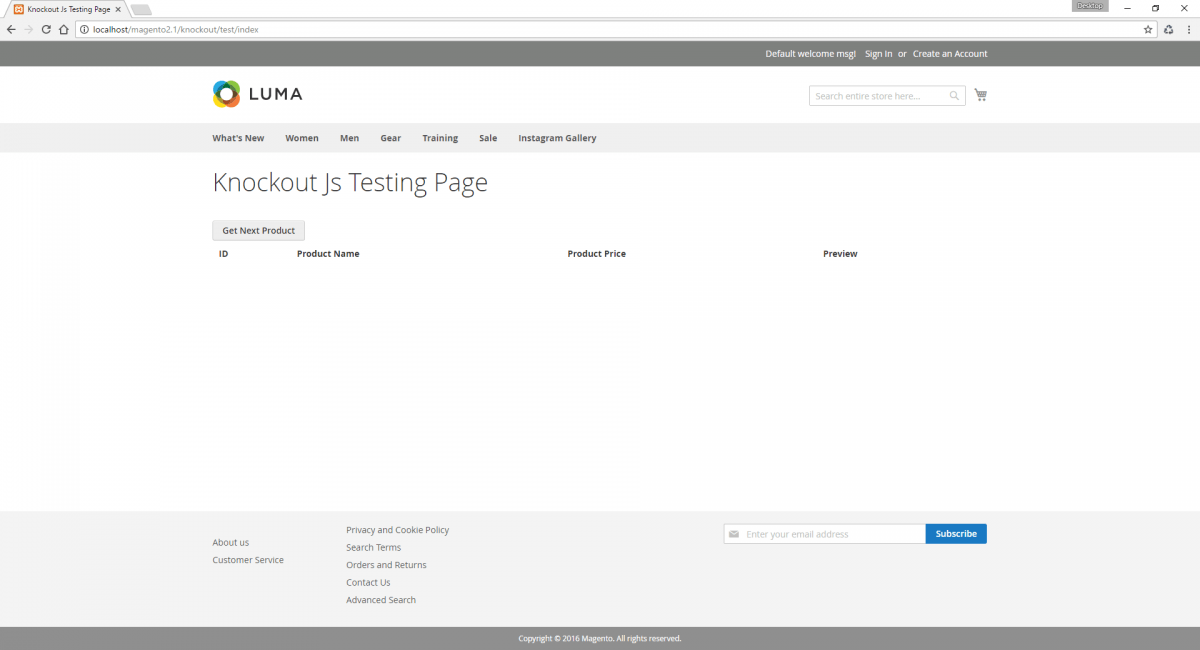
Task: Select the Instagram Gallery menu item
Action: pyautogui.click(x=557, y=138)
